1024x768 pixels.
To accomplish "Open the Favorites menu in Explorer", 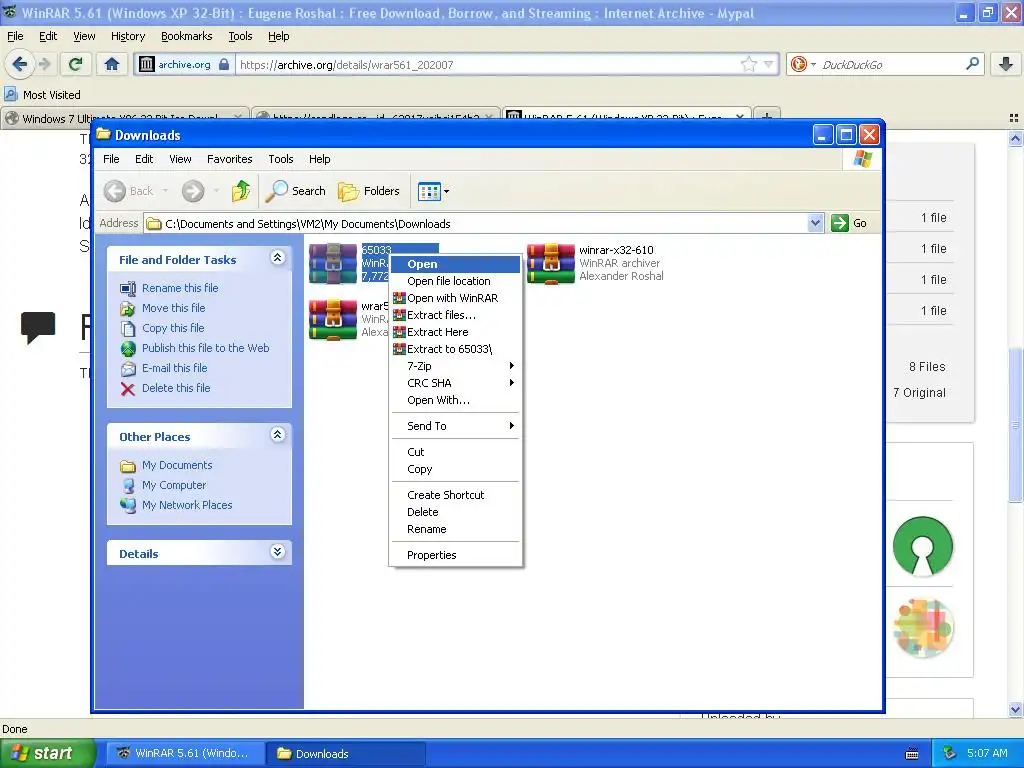I will [229, 159].
